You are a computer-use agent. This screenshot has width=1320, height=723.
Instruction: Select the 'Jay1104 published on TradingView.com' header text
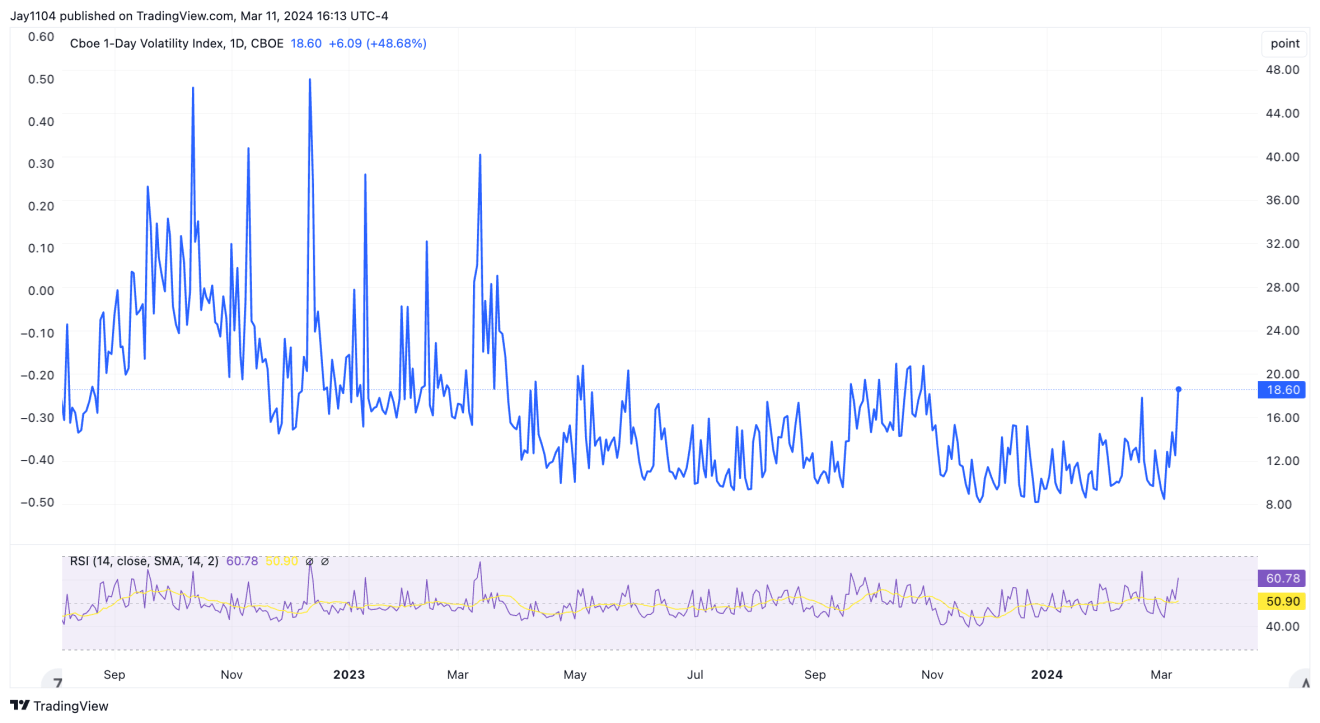pos(122,16)
